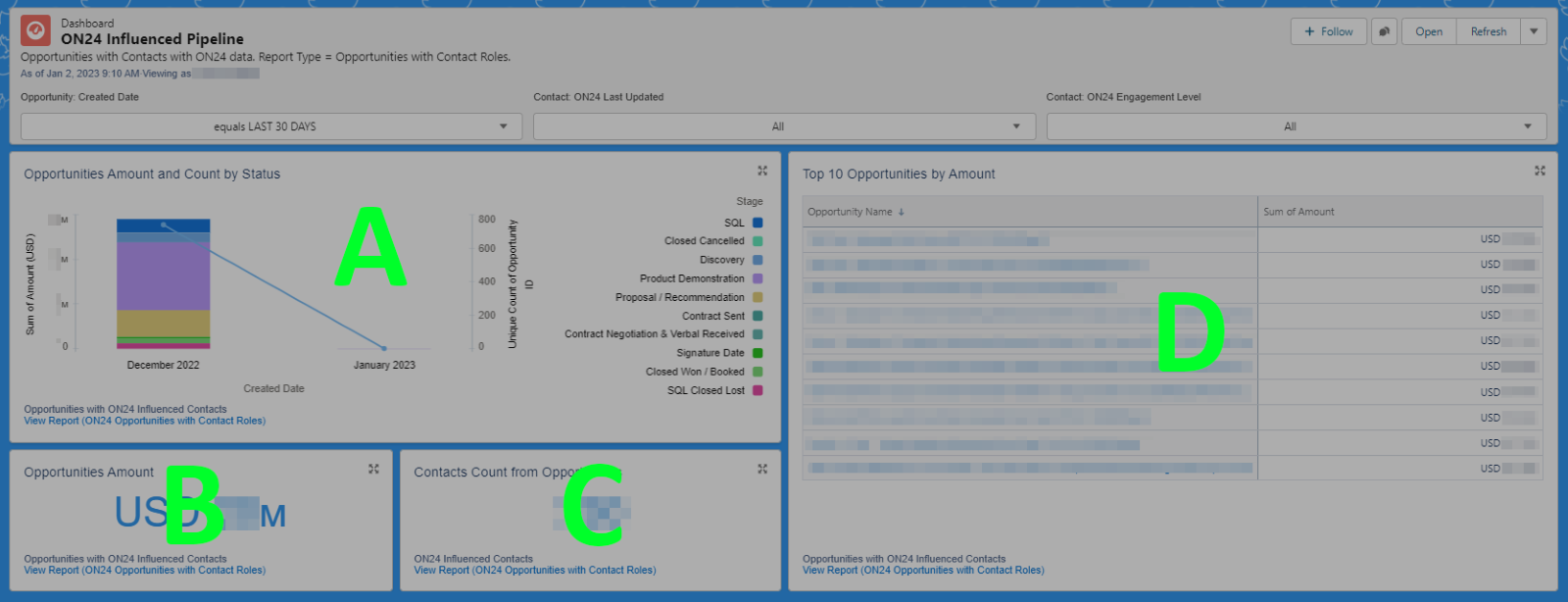Click the Created Date axis title
The width and height of the screenshot is (1568, 602).
(x=274, y=388)
